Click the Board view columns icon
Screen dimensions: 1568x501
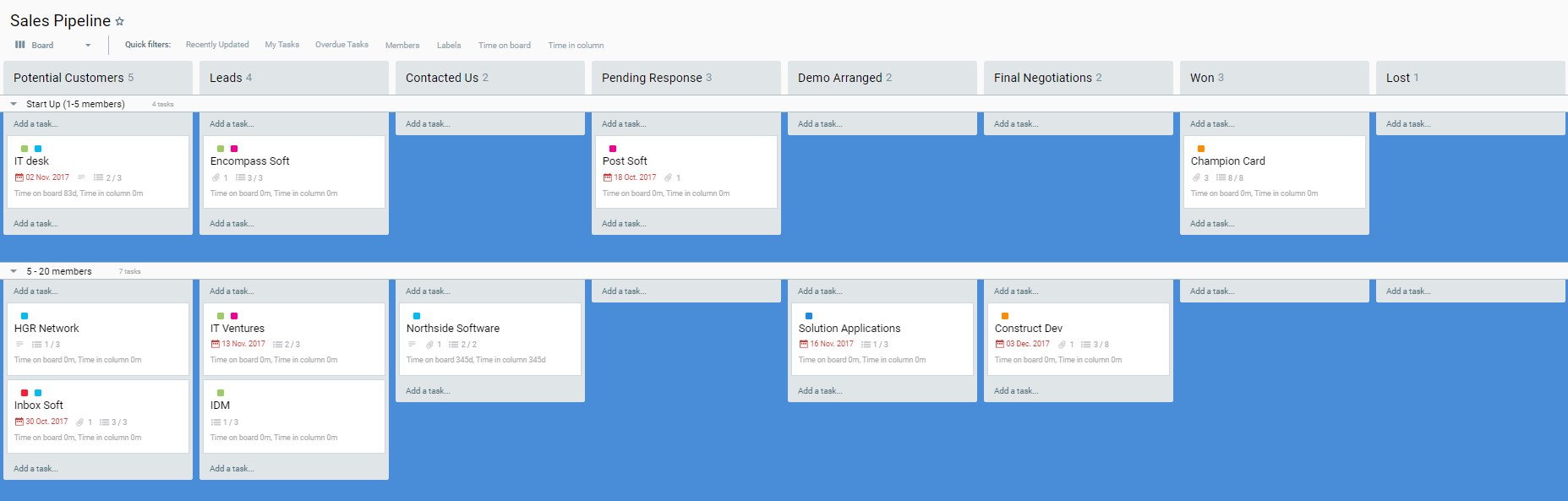click(x=20, y=45)
